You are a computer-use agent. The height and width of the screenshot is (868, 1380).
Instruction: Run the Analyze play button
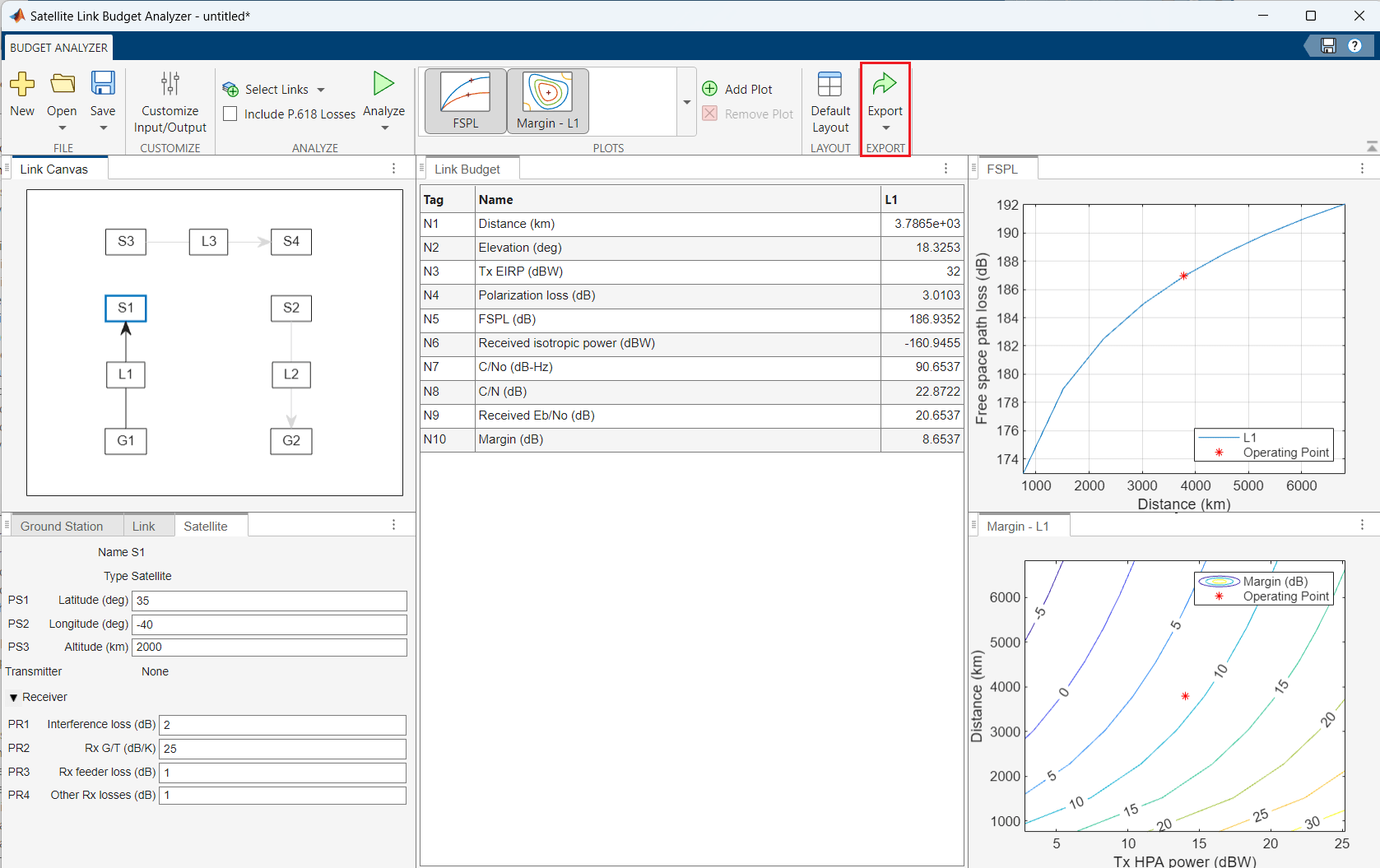(x=383, y=84)
